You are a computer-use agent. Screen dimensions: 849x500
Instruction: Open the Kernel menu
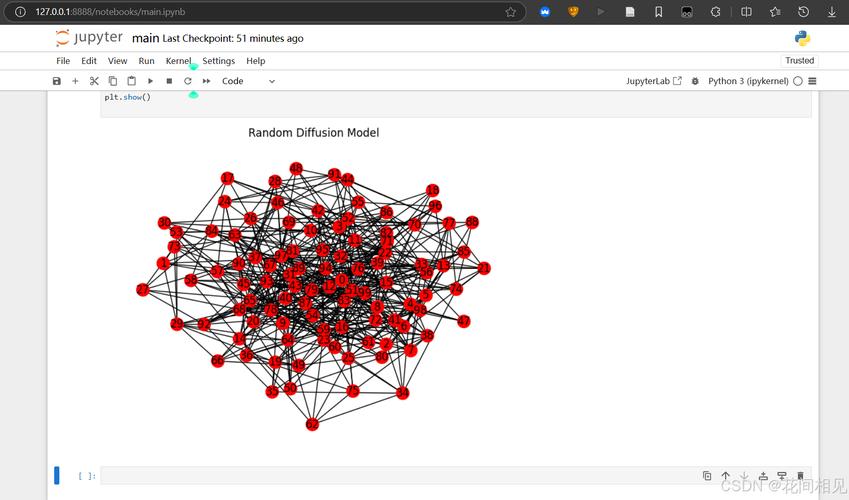(179, 61)
